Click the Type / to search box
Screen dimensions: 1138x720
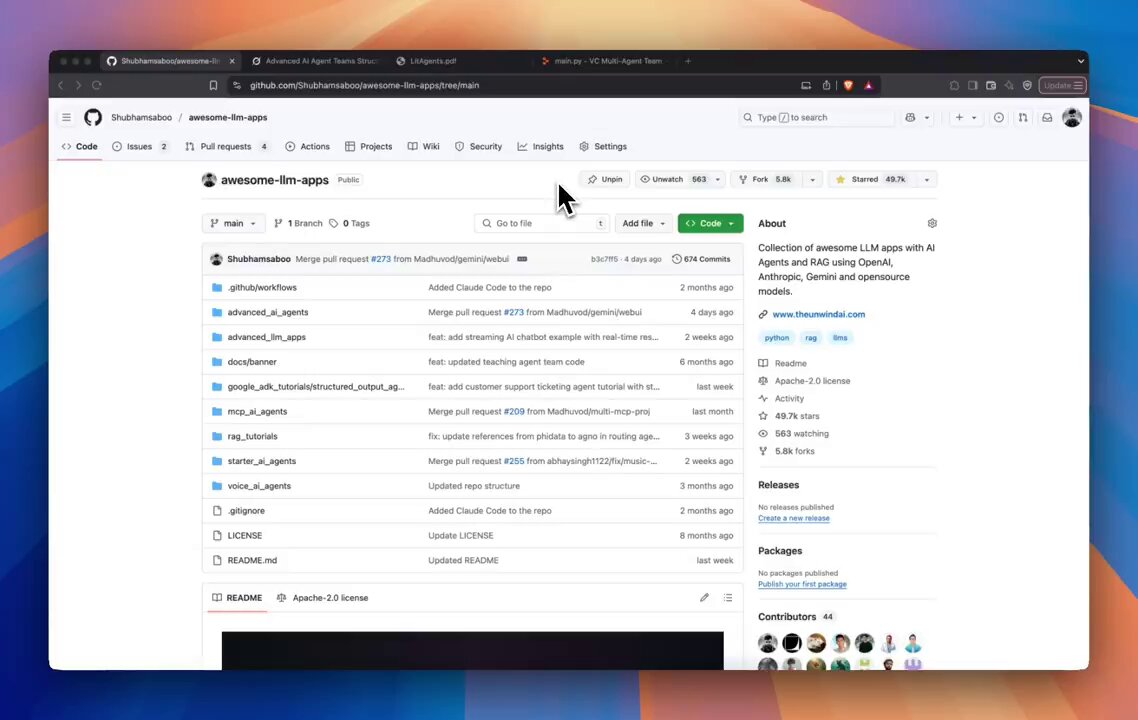click(x=816, y=118)
